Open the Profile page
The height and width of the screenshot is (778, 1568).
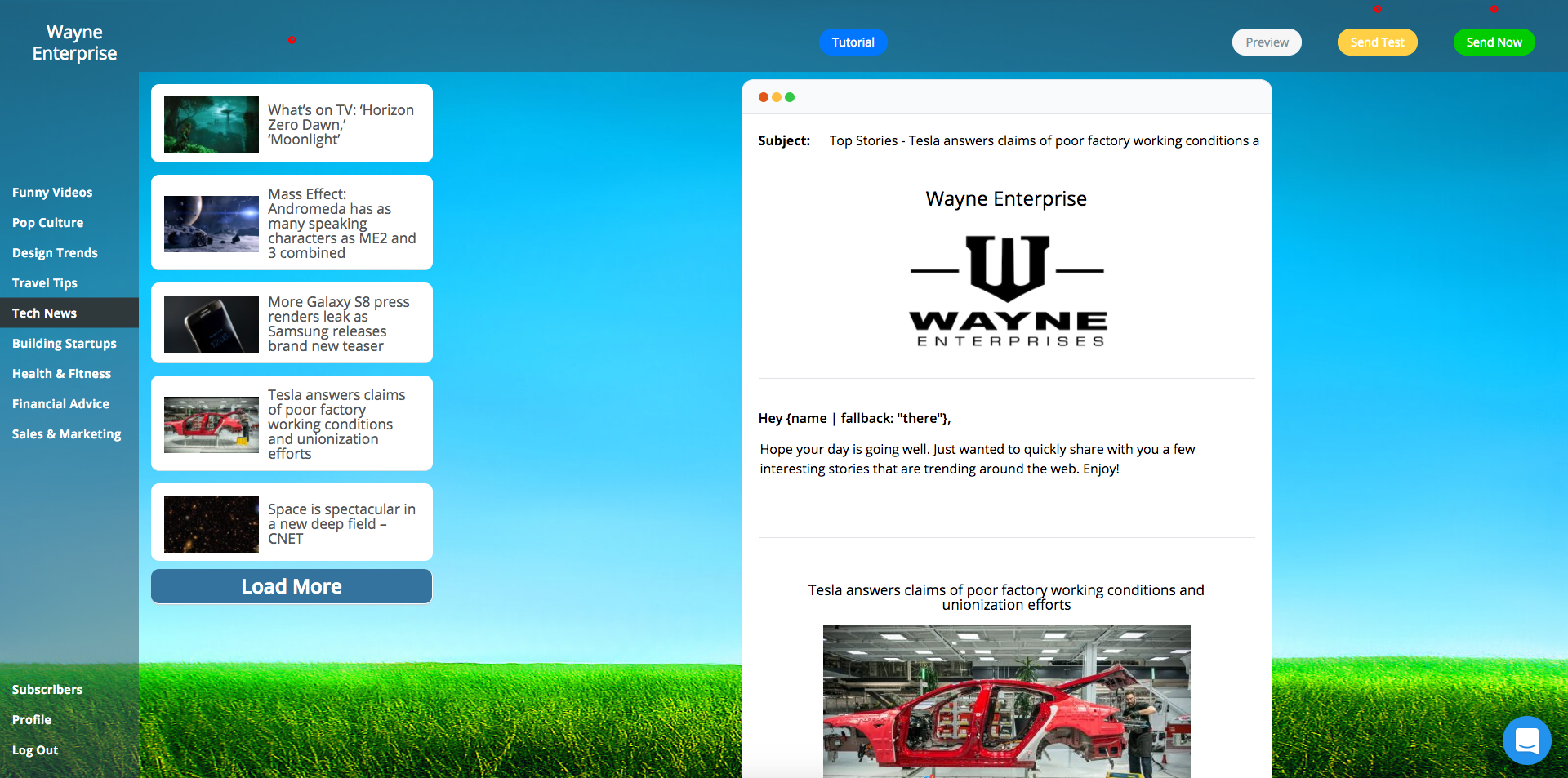click(32, 720)
